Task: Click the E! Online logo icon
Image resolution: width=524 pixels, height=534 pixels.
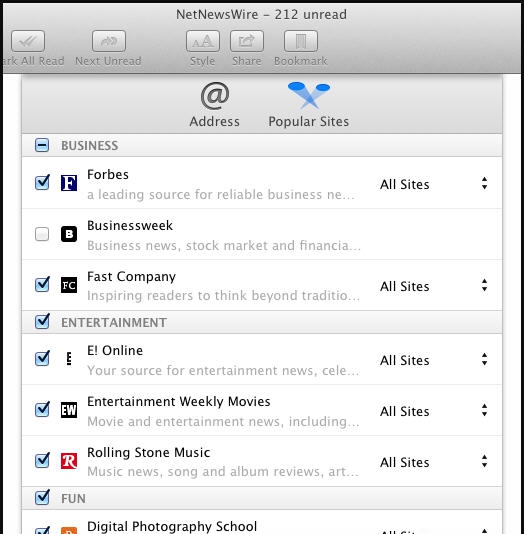Action: click(69, 359)
